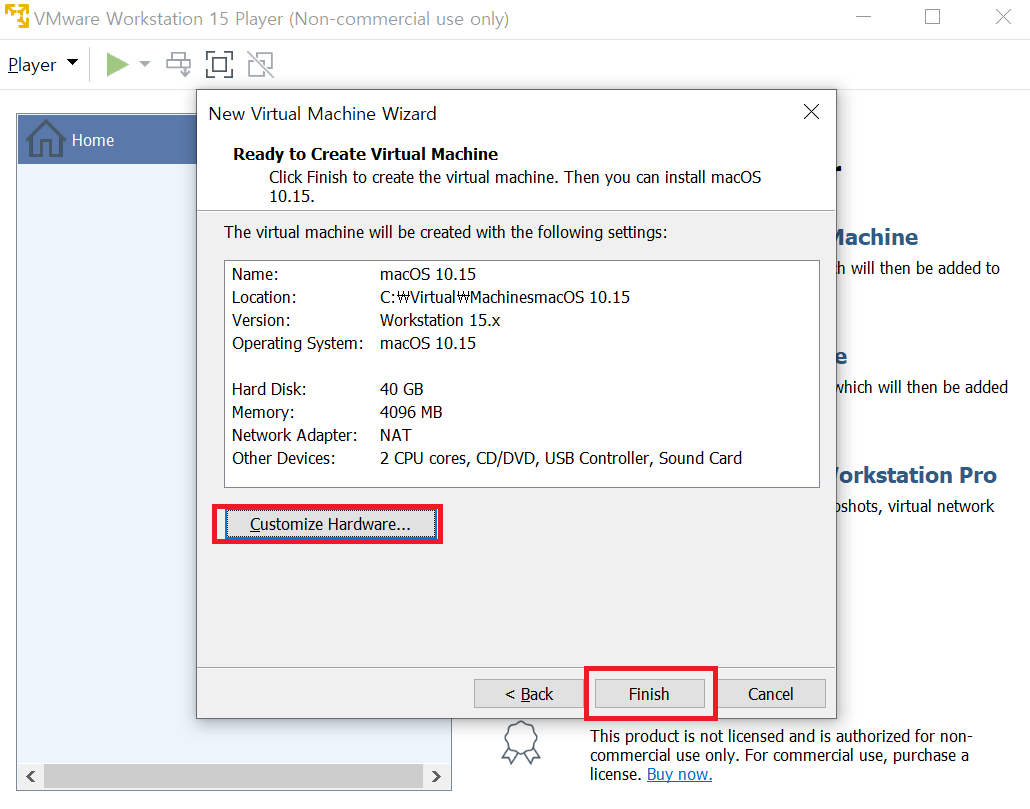Click the VMware logo in title bar
1030x809 pixels.
point(17,18)
